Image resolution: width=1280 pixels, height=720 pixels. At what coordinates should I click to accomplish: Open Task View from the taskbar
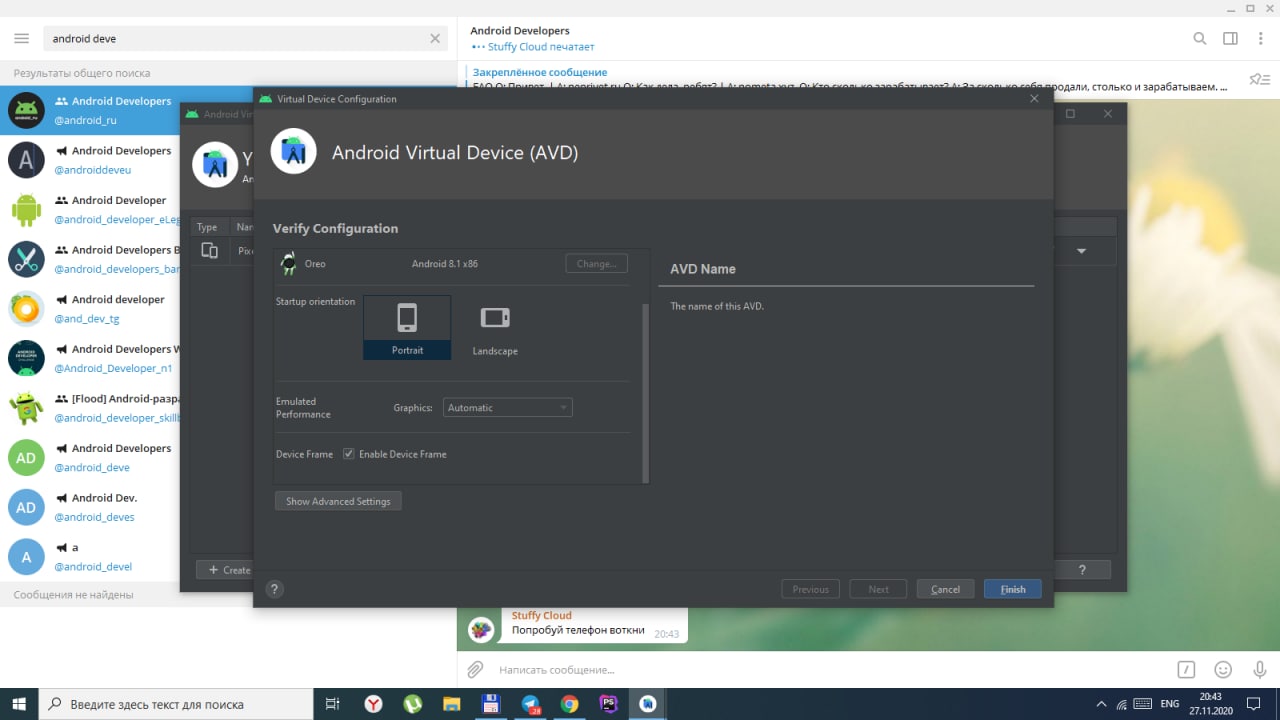333,704
